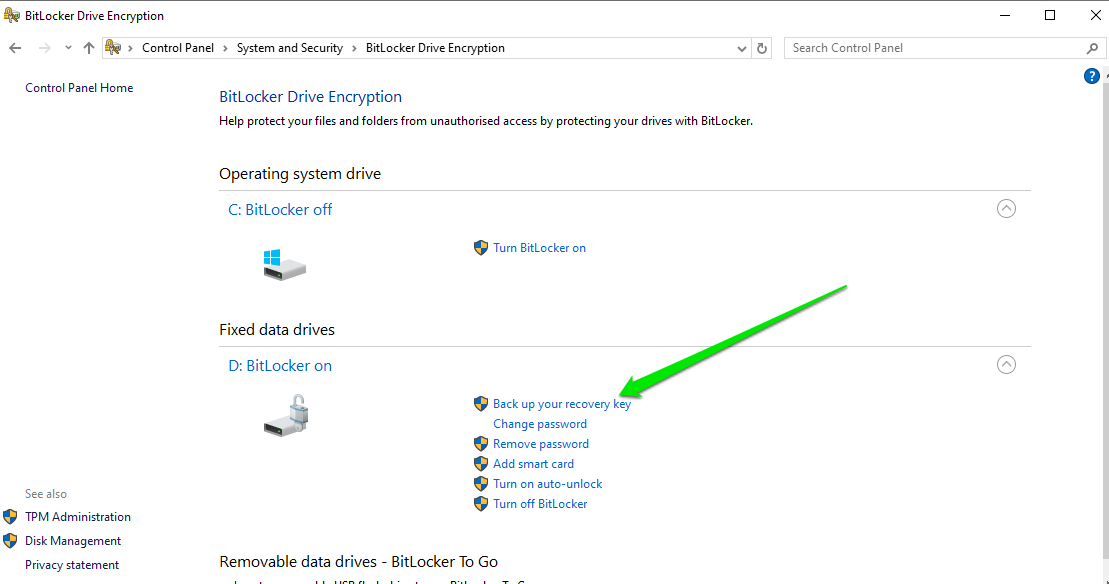Screen dimensions: 1109x584
Task: Click the locked D: drive icon
Action: coord(286,414)
